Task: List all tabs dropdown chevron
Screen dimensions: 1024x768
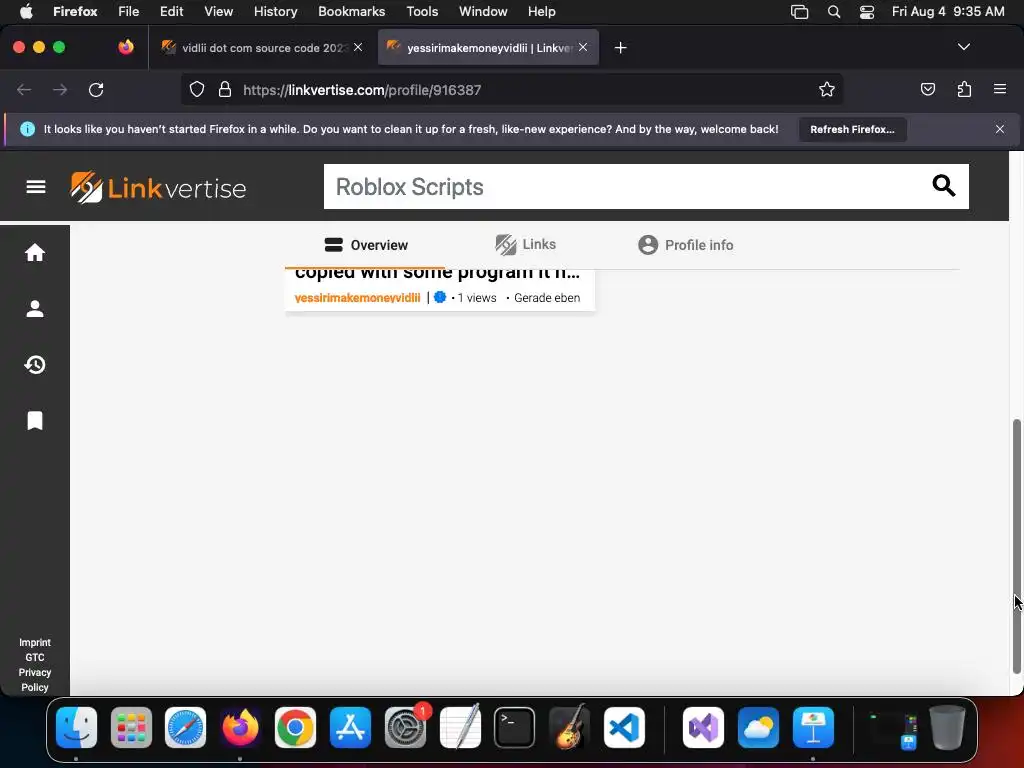Action: pos(963,47)
